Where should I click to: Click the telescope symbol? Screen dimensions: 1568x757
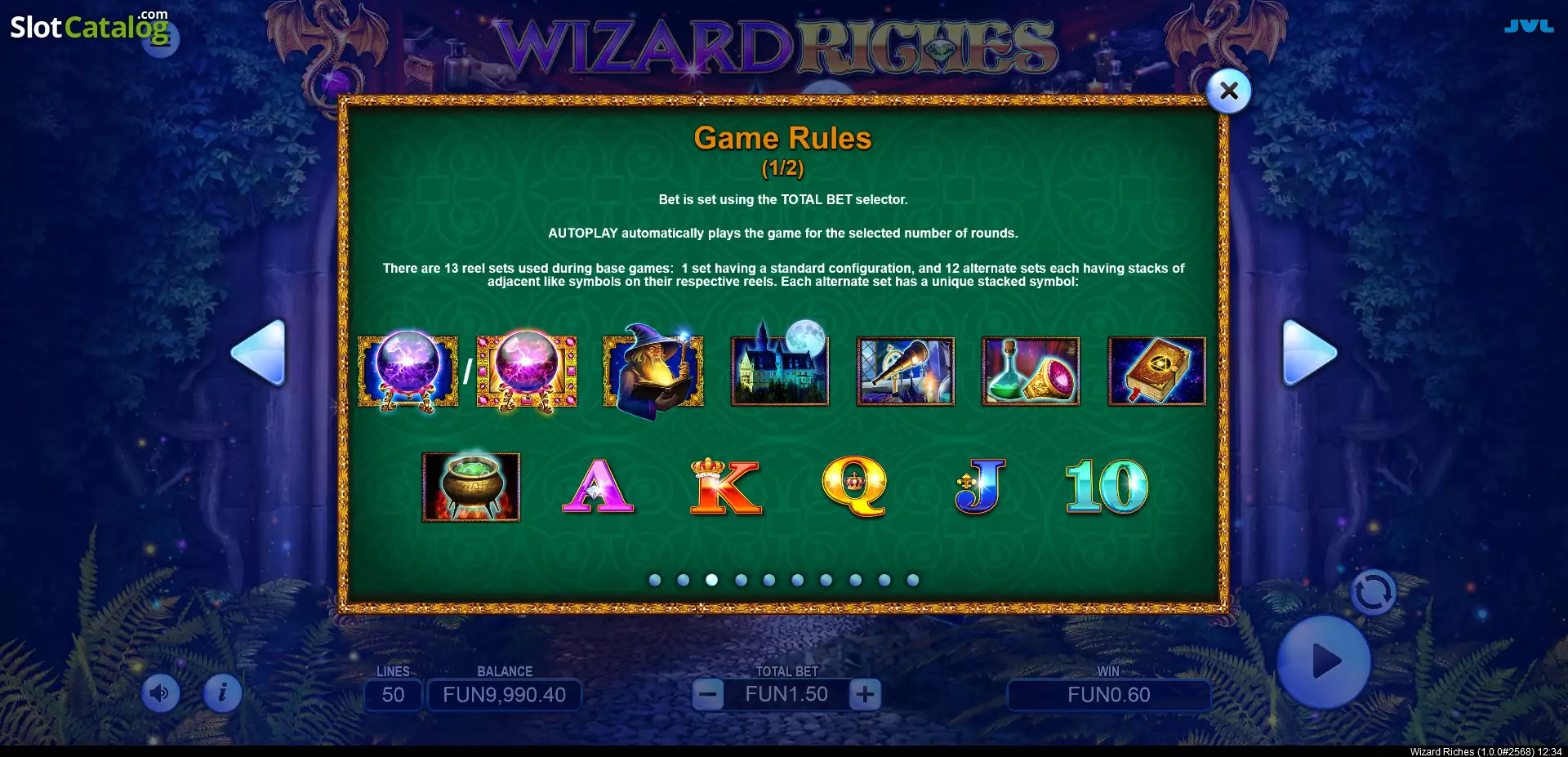(905, 372)
